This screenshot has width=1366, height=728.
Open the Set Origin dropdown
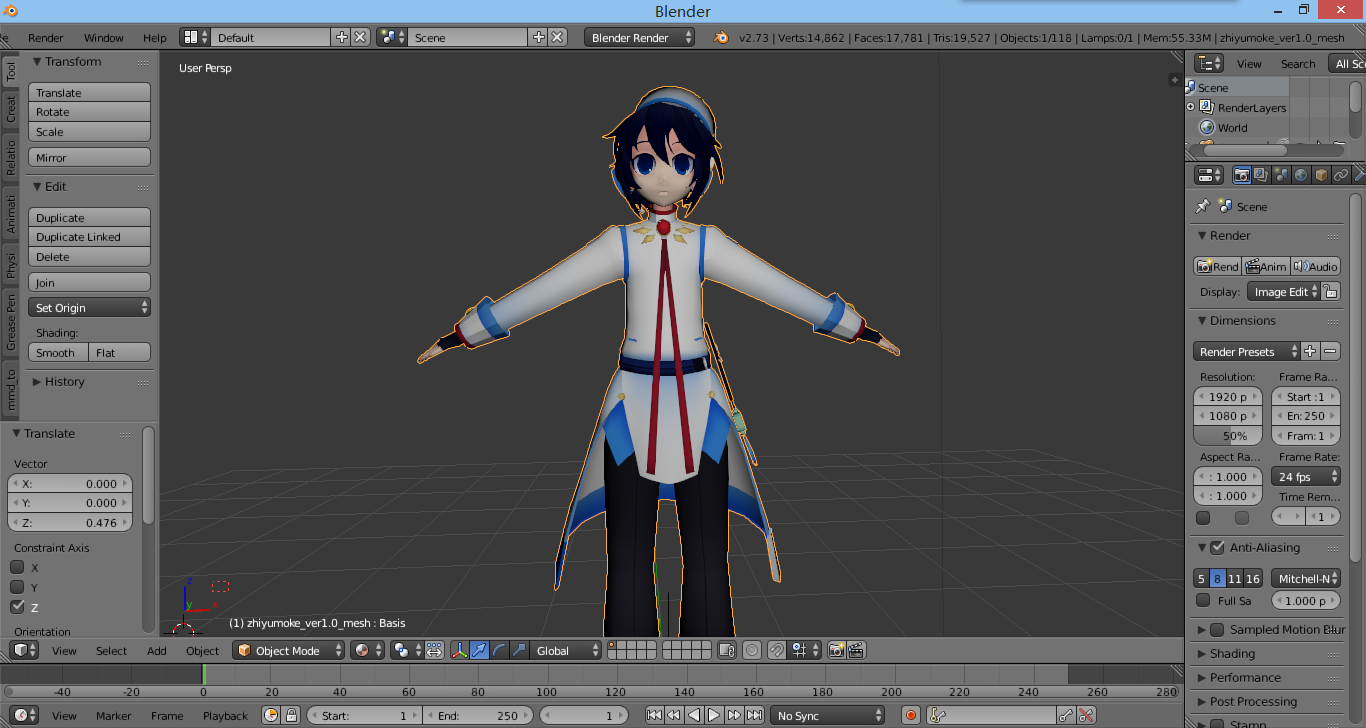point(89,307)
